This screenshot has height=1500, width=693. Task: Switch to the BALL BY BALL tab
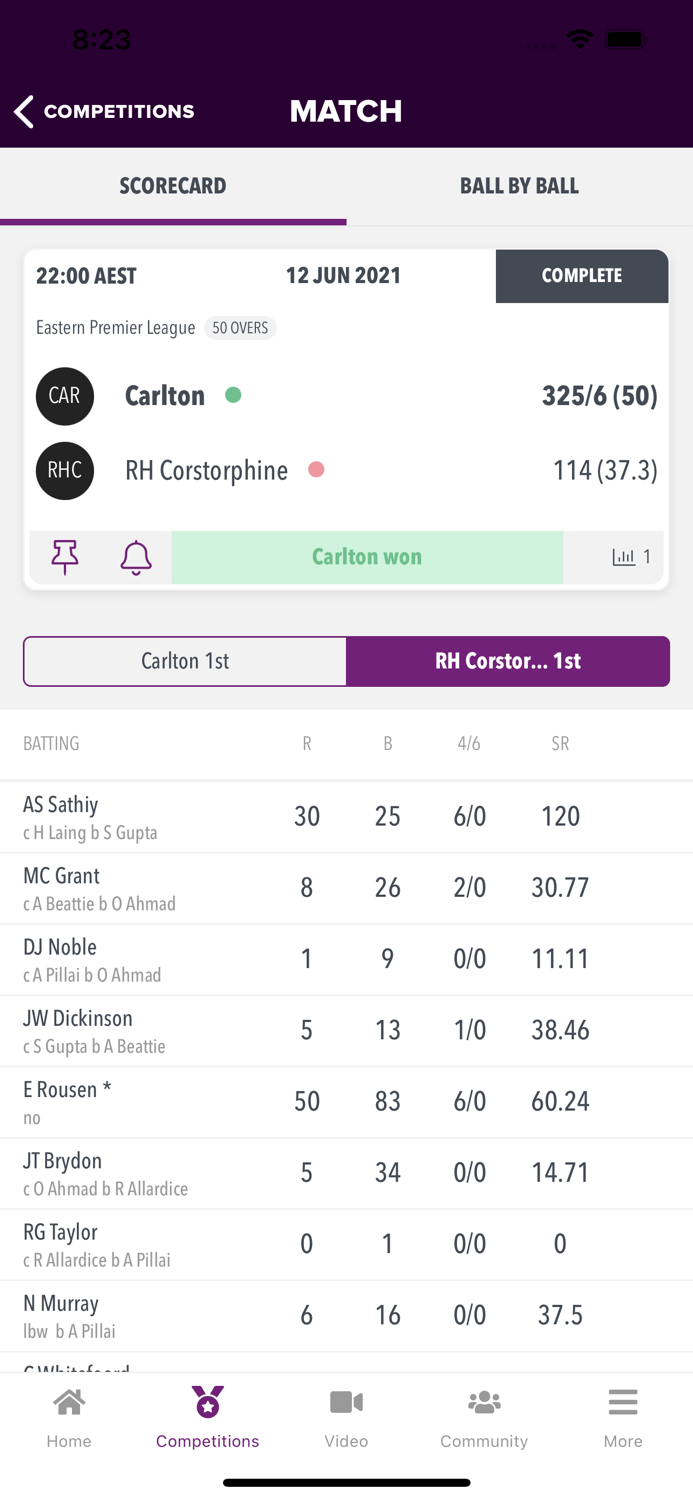pos(519,186)
